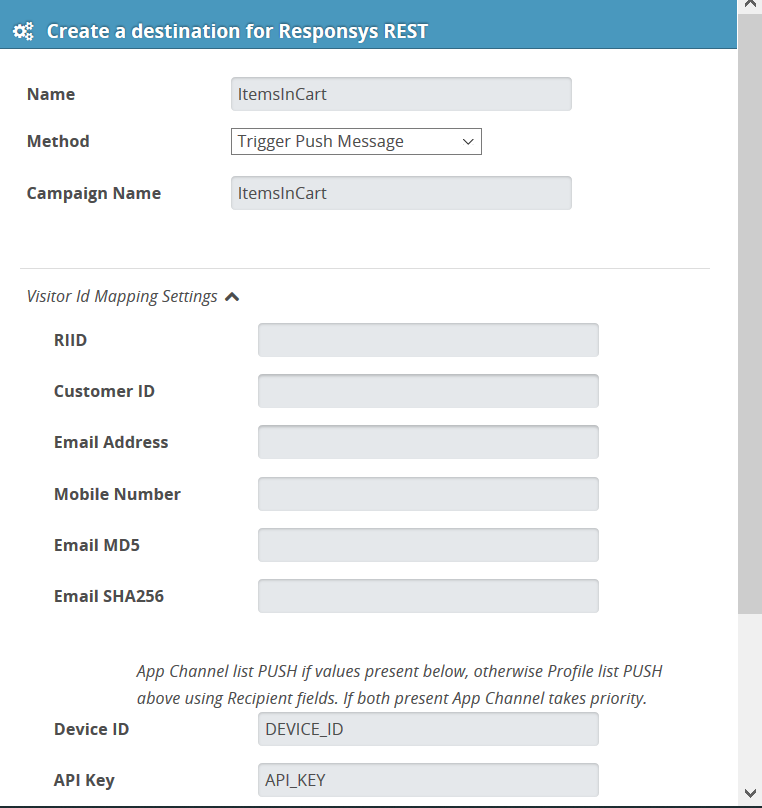Collapse Visitor Id Mapping Settings chevron

tap(232, 297)
